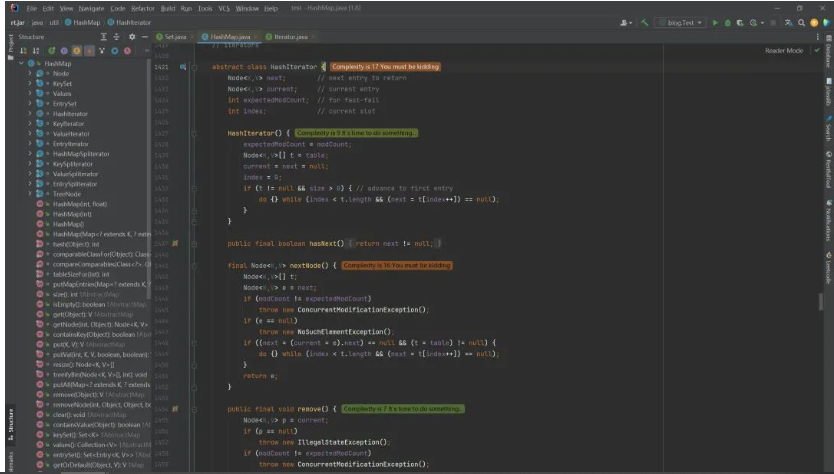The height and width of the screenshot is (474, 834).
Task: Toggle the pink circle Structure filter
Action: 127,51
